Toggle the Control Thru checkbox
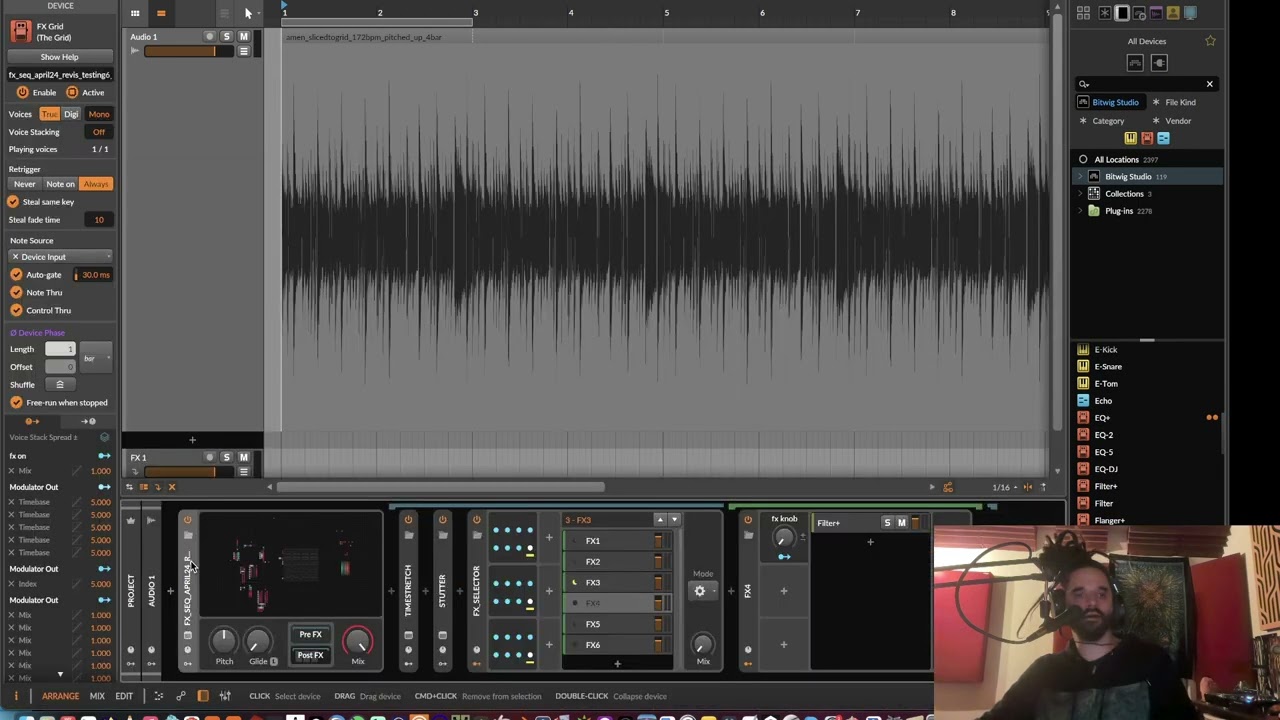 [16, 310]
